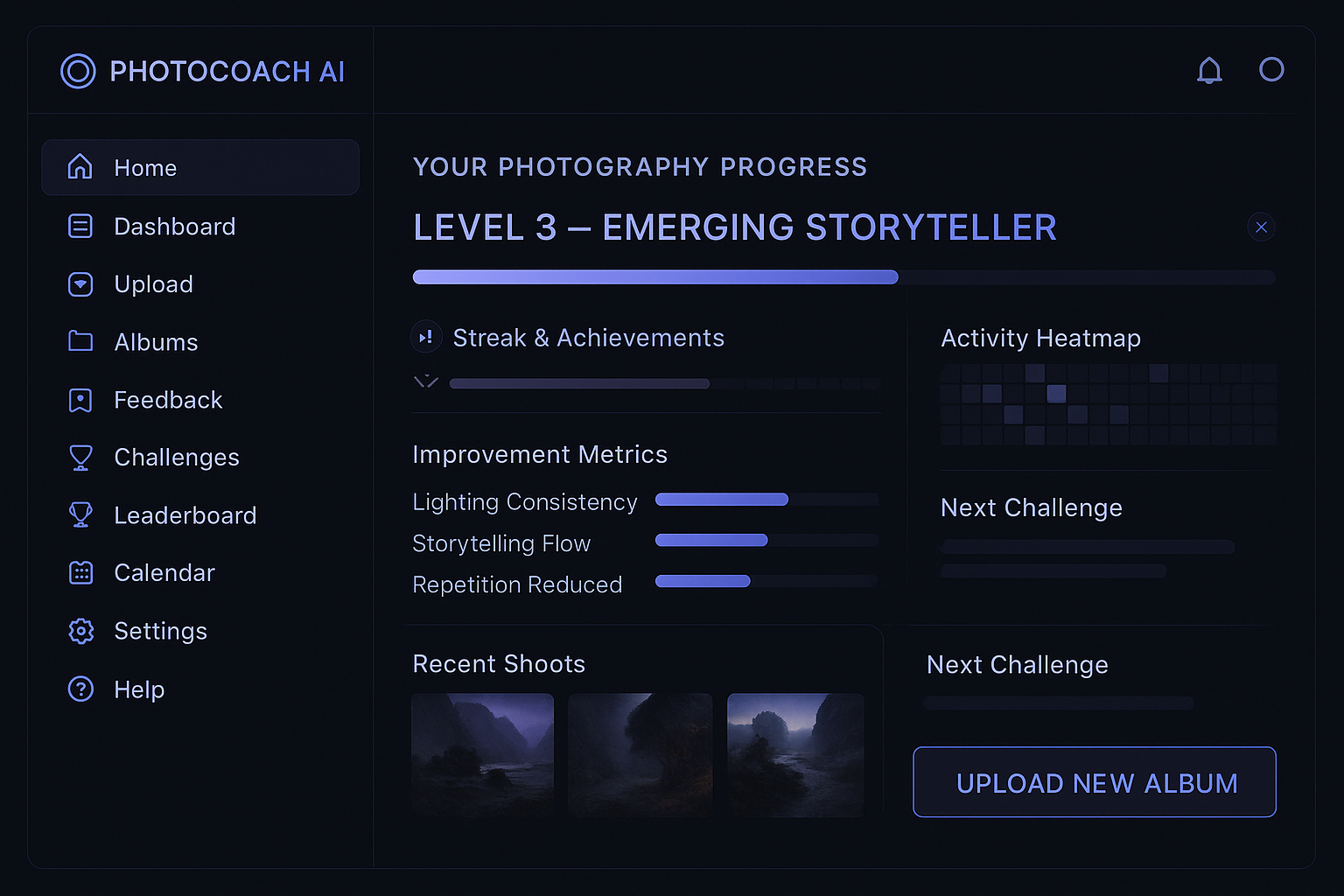Open the first Recent Shoots thumbnail
Screen dimensions: 1344x896
coord(482,754)
